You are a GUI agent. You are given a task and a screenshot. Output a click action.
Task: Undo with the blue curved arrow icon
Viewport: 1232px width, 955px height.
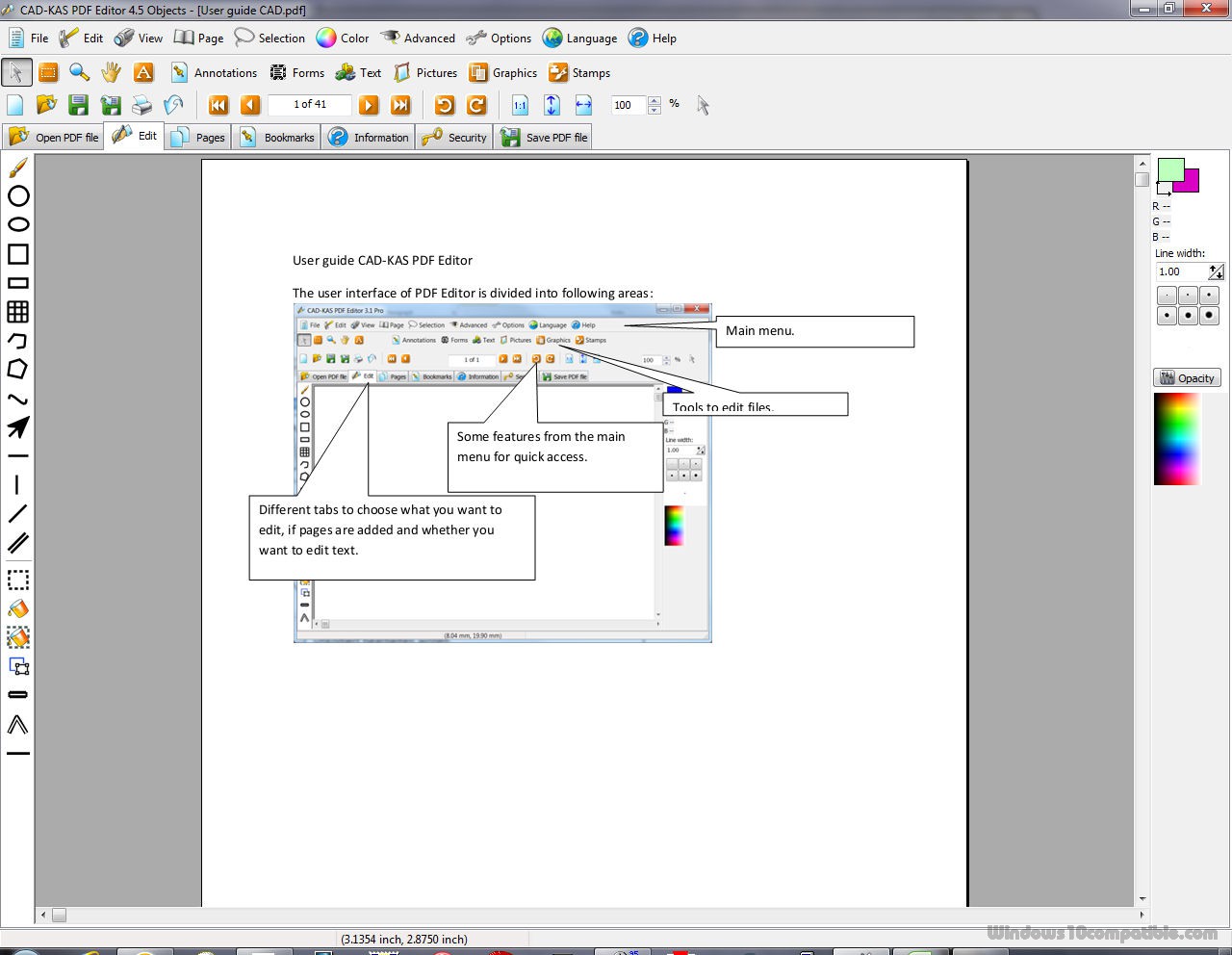[173, 105]
